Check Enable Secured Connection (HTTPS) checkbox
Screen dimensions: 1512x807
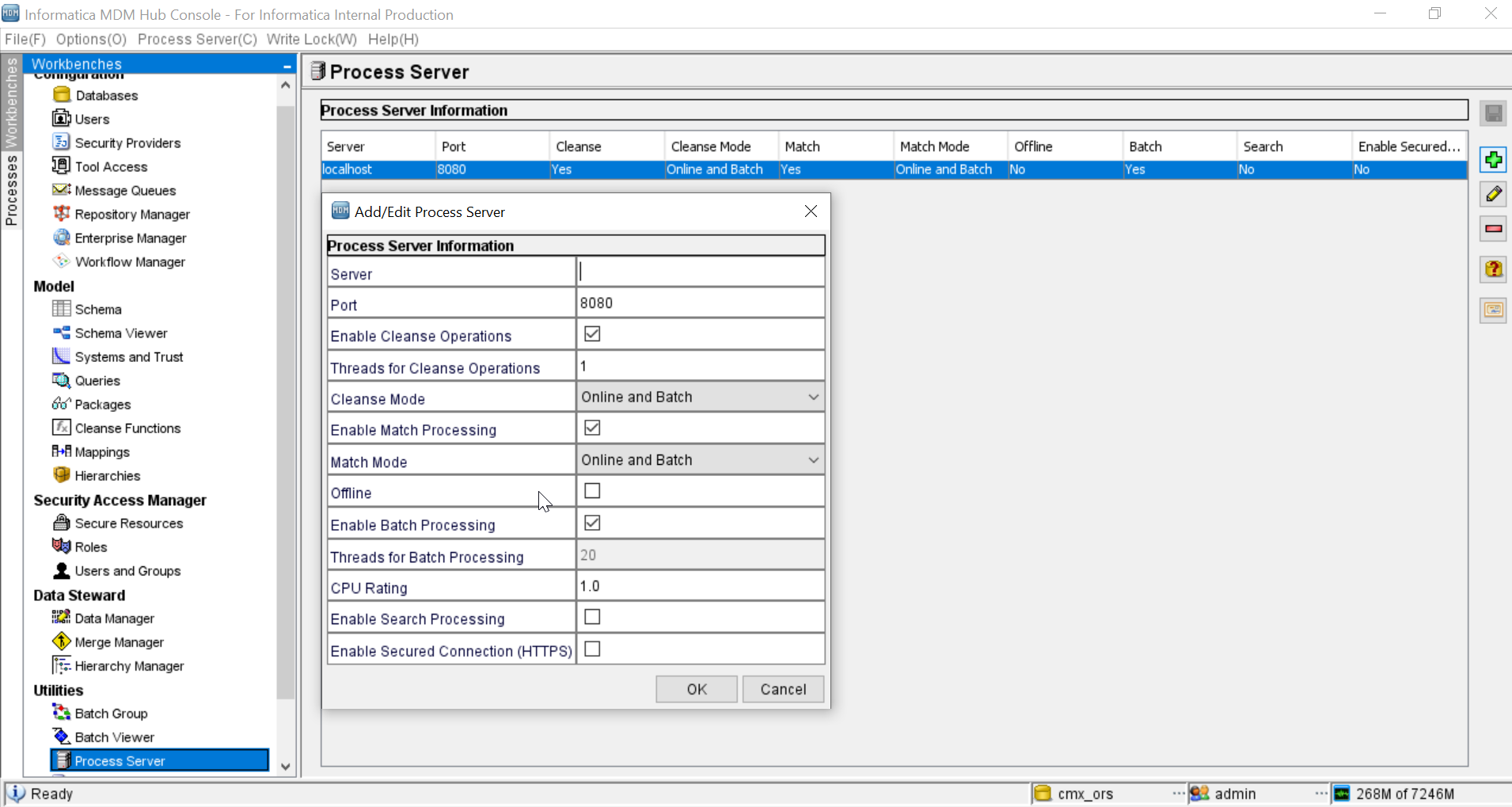coord(592,649)
